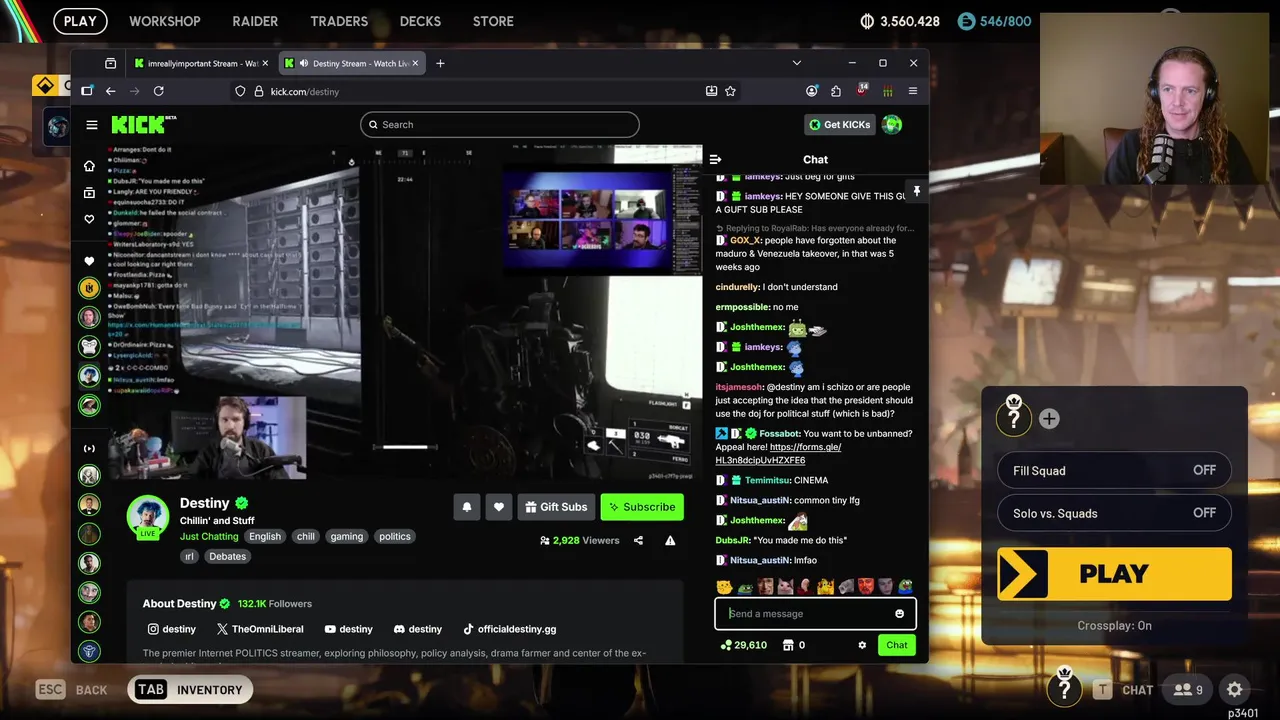Screen dimensions: 1280x720
Task: Open a new browser tab
Action: (x=440, y=63)
